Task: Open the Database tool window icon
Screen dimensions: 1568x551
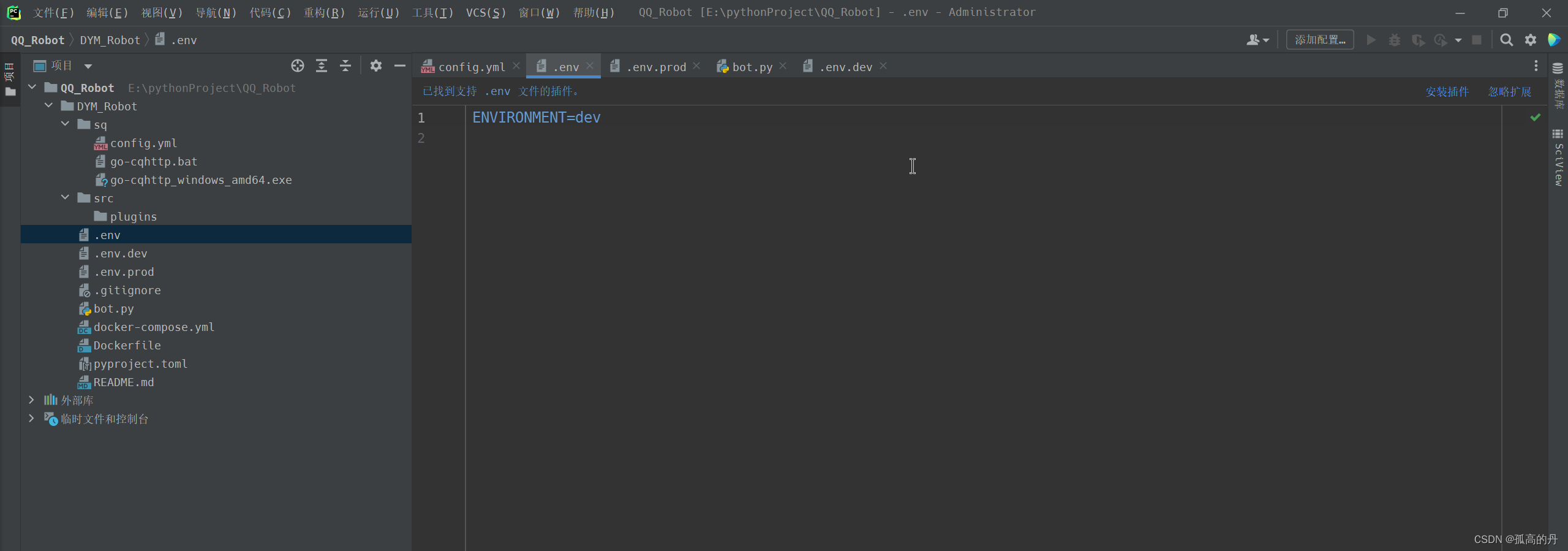Action: [x=1558, y=86]
